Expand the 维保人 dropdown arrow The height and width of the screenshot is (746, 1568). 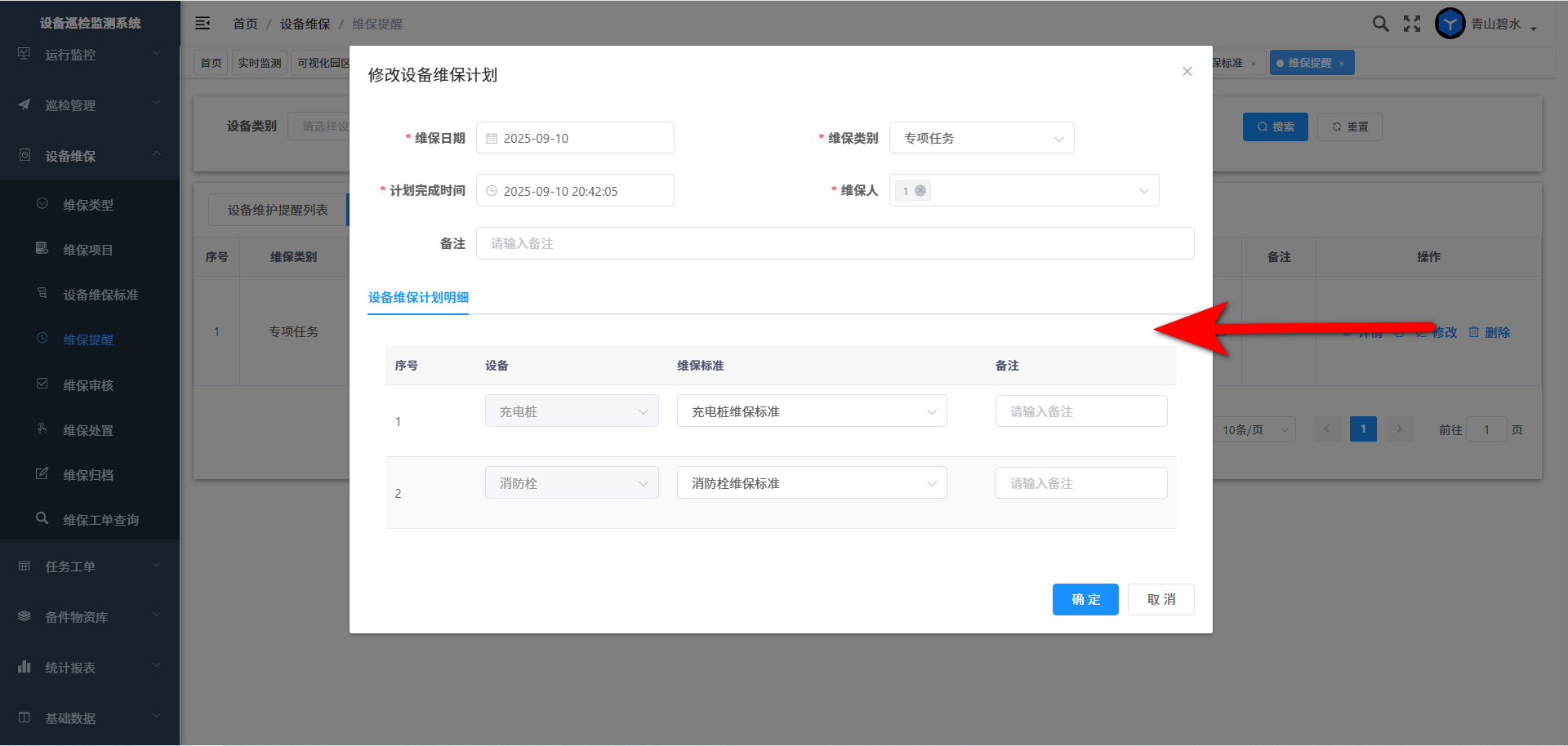(1143, 191)
